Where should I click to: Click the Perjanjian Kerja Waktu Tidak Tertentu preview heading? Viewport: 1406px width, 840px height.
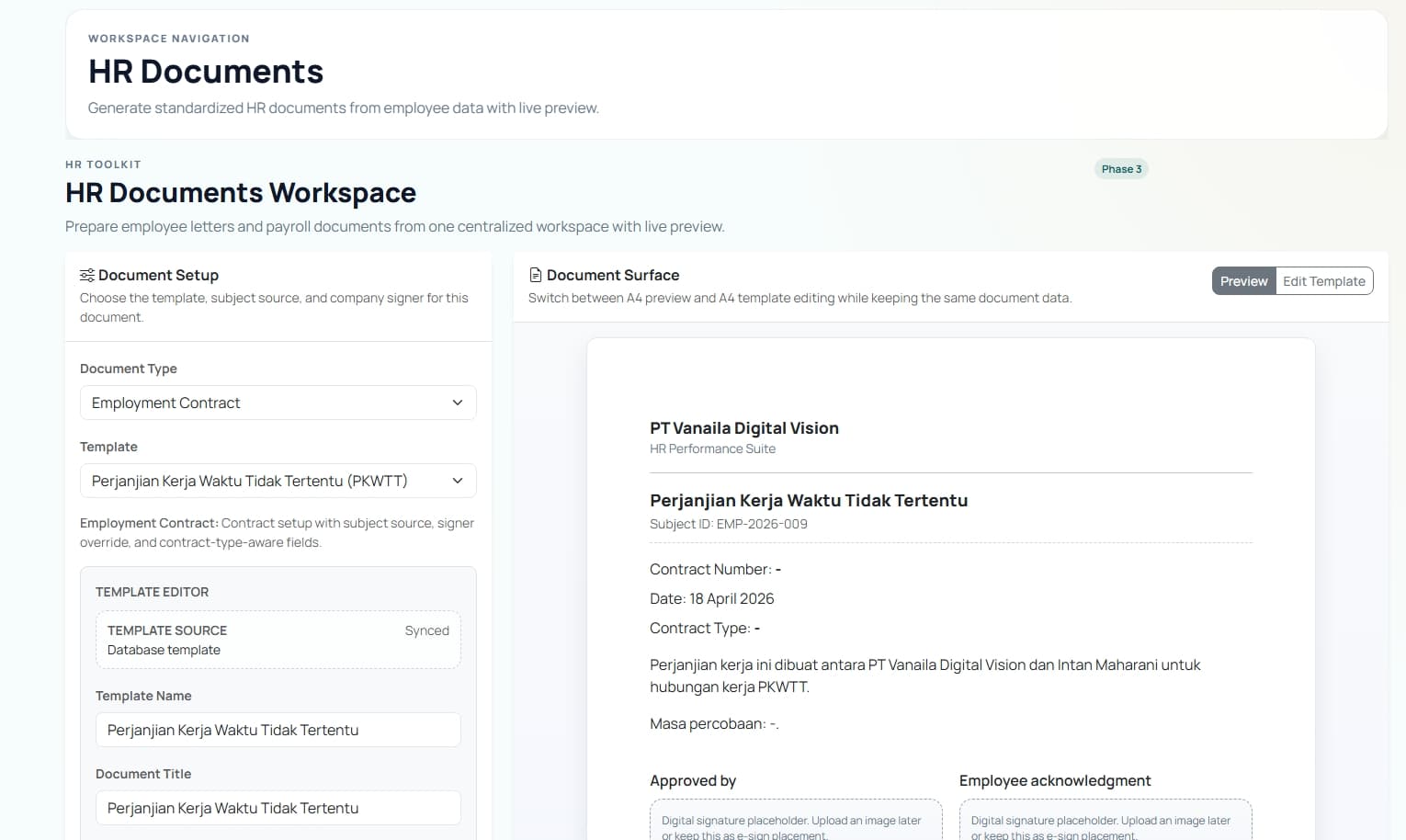[809, 501]
